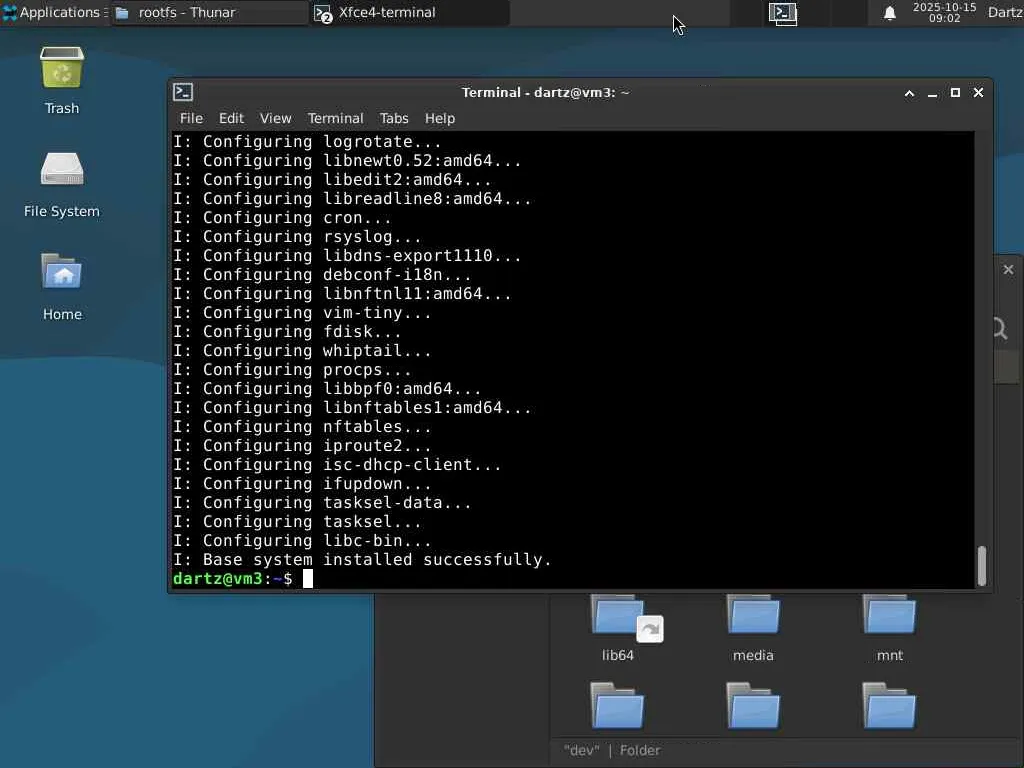The image size is (1024, 768).
Task: Select the folder below media in Thunar
Action: (x=753, y=706)
